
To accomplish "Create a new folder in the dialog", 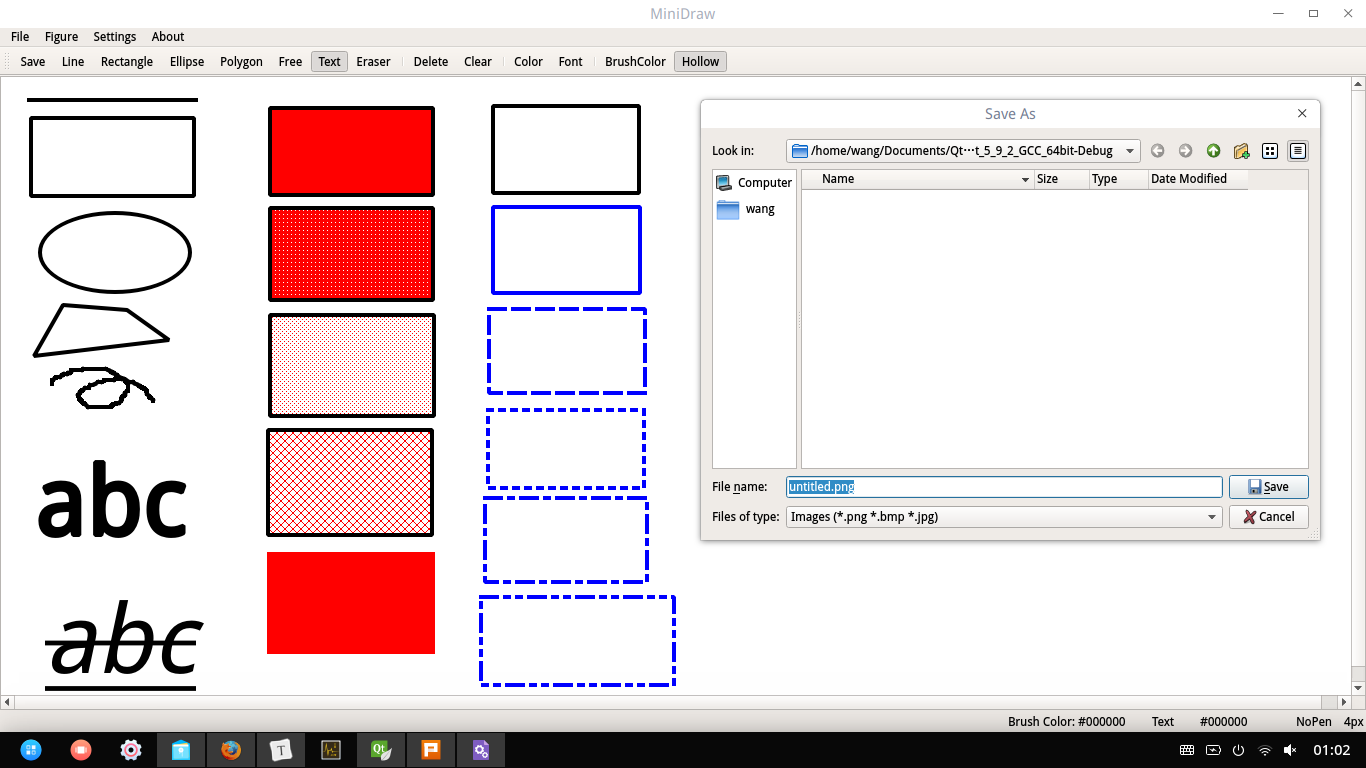I will [x=1241, y=150].
